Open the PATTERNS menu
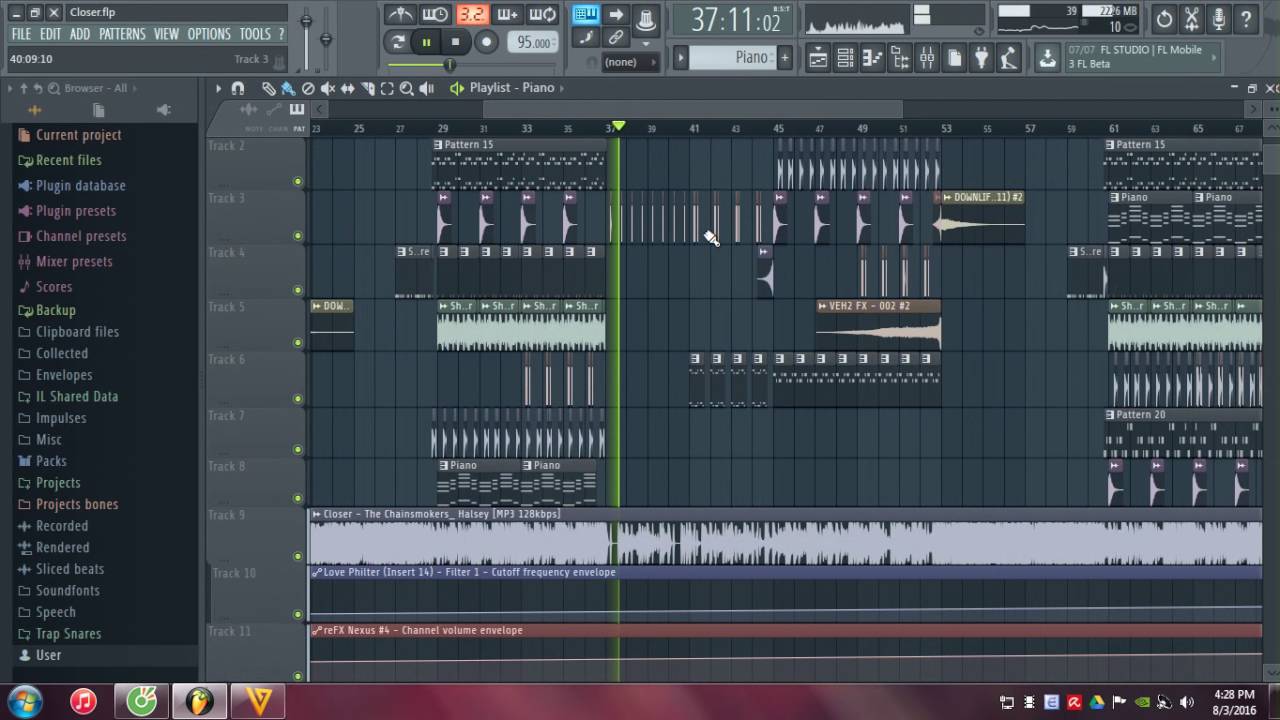This screenshot has height=720, width=1280. tap(122, 34)
